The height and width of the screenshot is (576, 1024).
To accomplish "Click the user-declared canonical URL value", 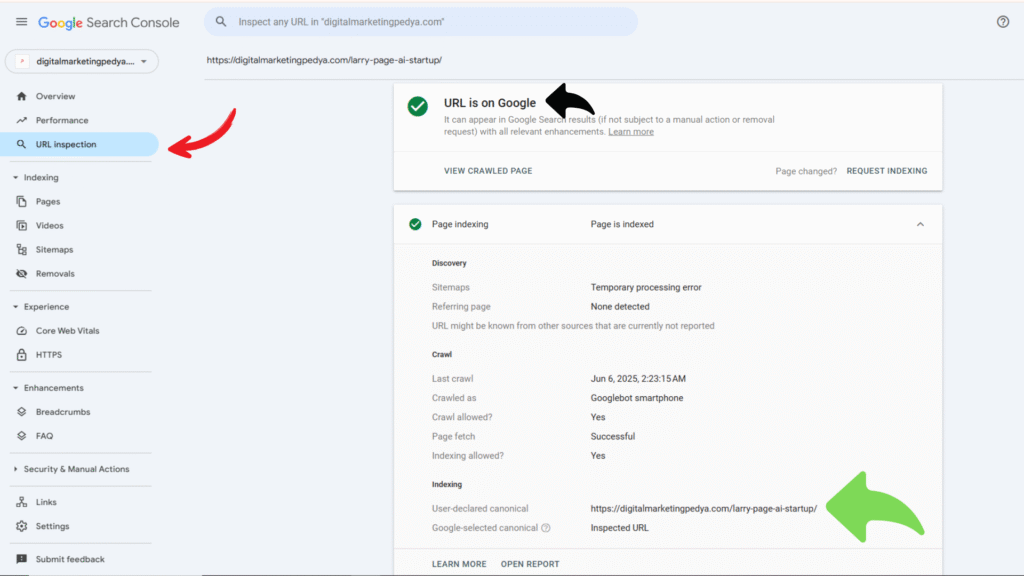I will click(x=703, y=508).
